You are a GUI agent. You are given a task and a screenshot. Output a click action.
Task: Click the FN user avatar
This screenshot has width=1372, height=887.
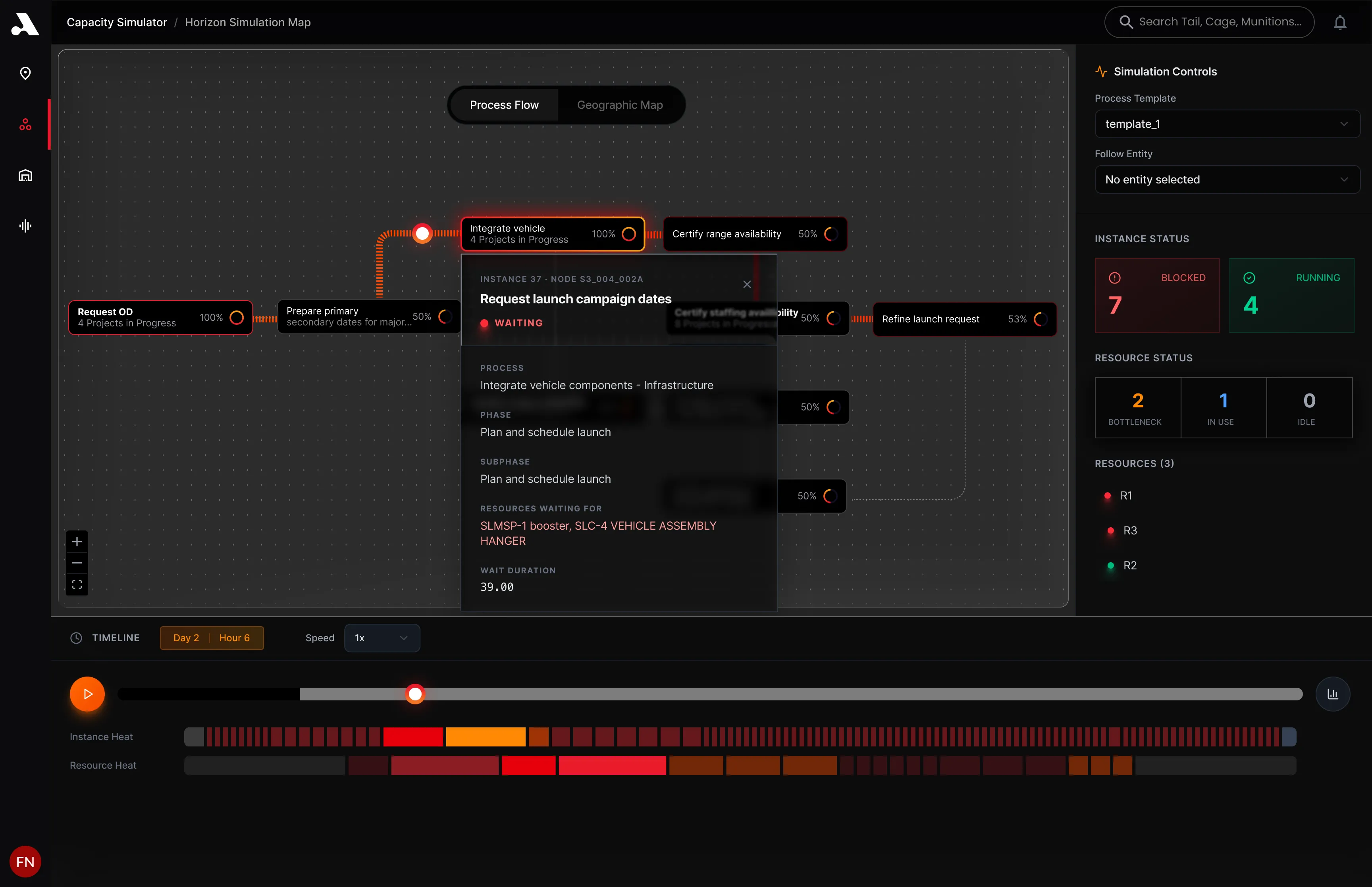click(x=25, y=862)
